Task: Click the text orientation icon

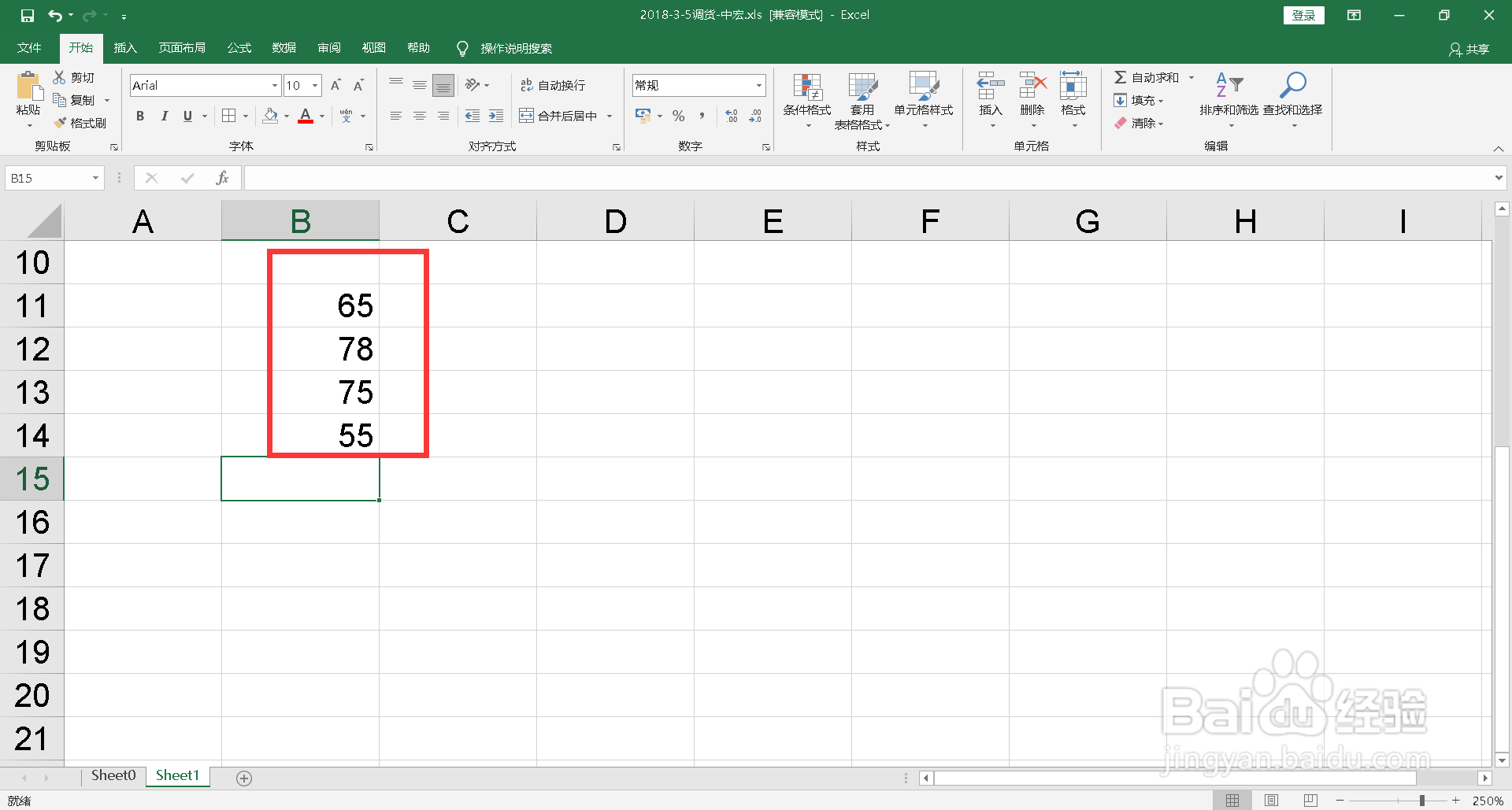Action: (472, 85)
